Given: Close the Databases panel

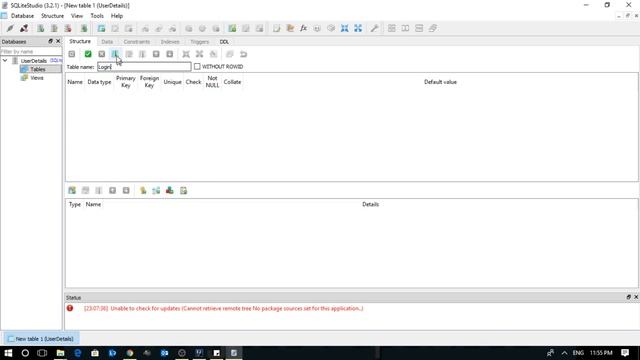Looking at the screenshot, I should [x=58, y=41].
